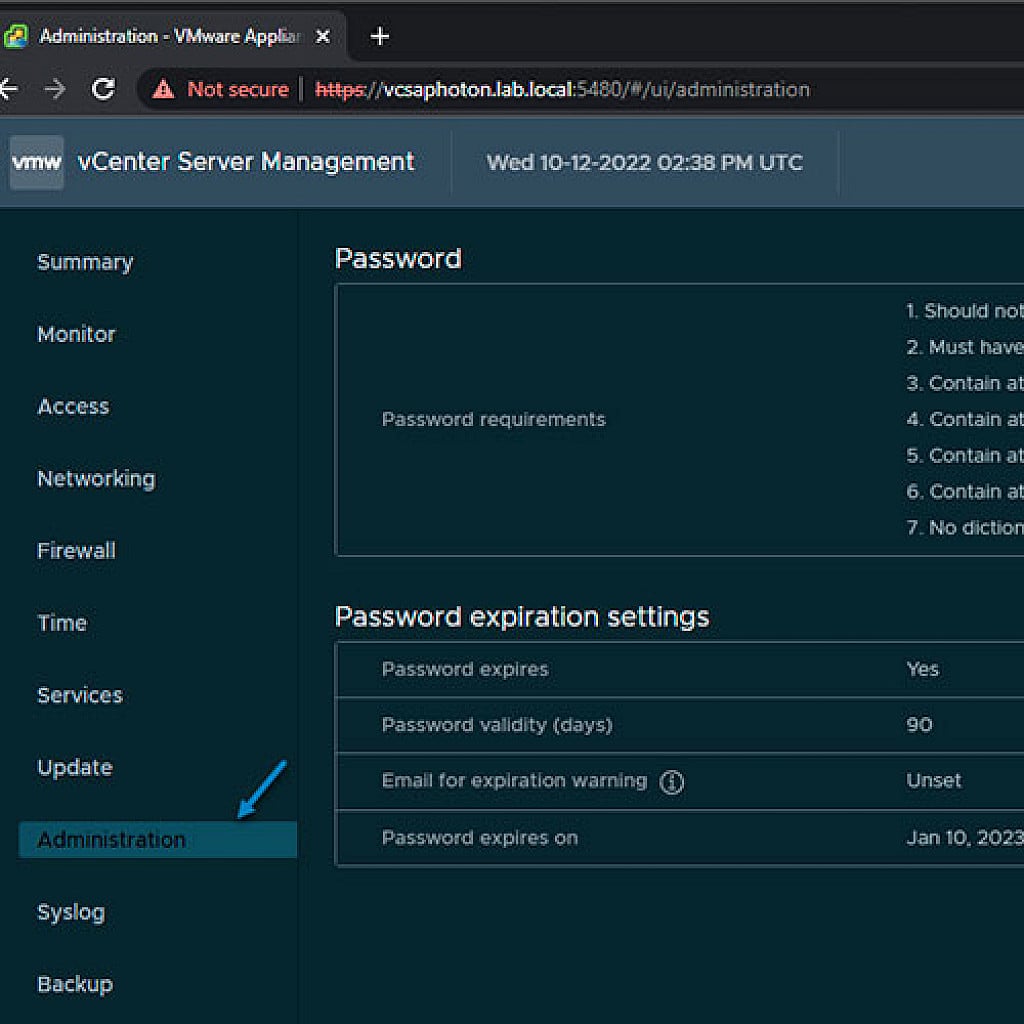Screen dimensions: 1024x1024
Task: Go to Firewall settings
Action: [76, 551]
